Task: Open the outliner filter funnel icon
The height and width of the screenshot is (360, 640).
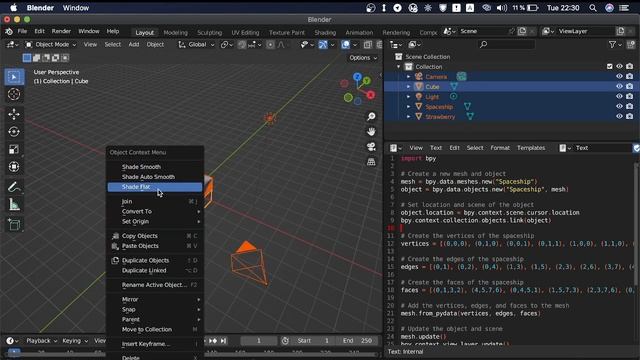Action: [x=613, y=44]
